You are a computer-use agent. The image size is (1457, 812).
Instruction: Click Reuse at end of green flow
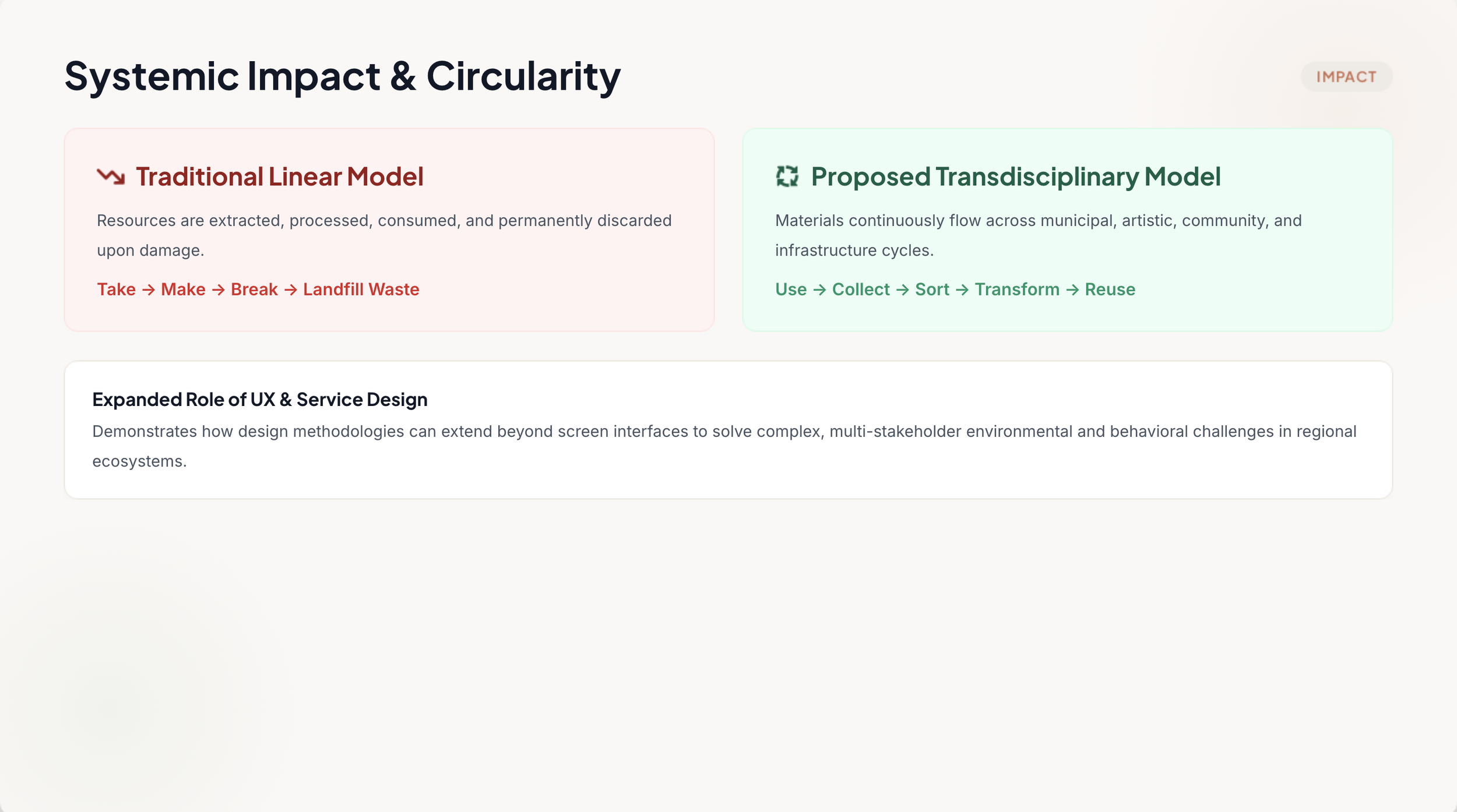1110,290
